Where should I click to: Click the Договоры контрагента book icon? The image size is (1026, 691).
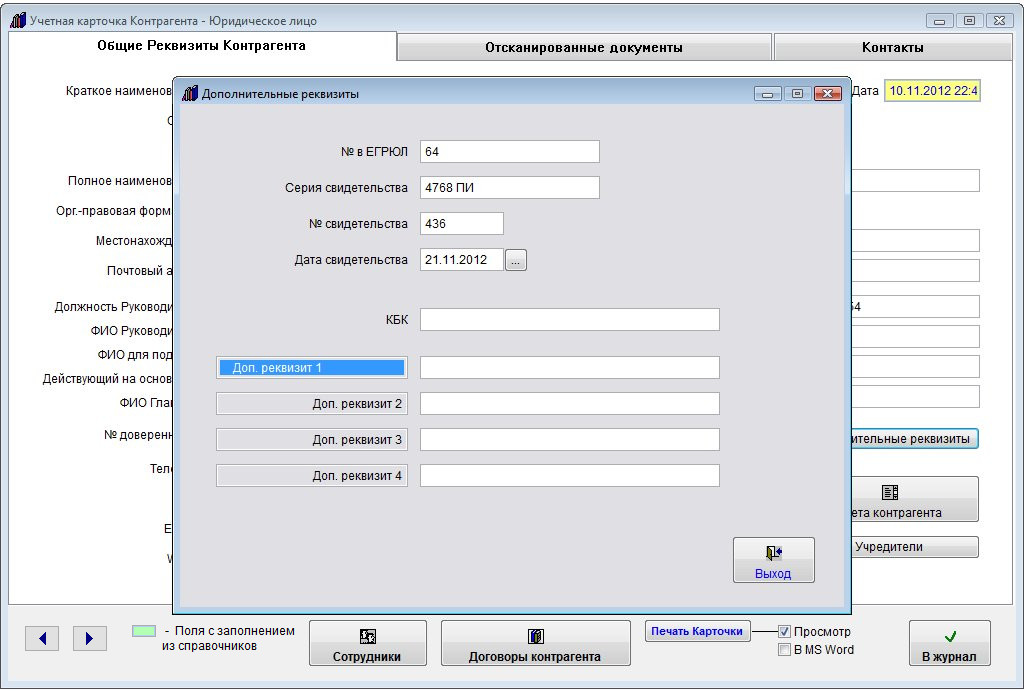536,636
